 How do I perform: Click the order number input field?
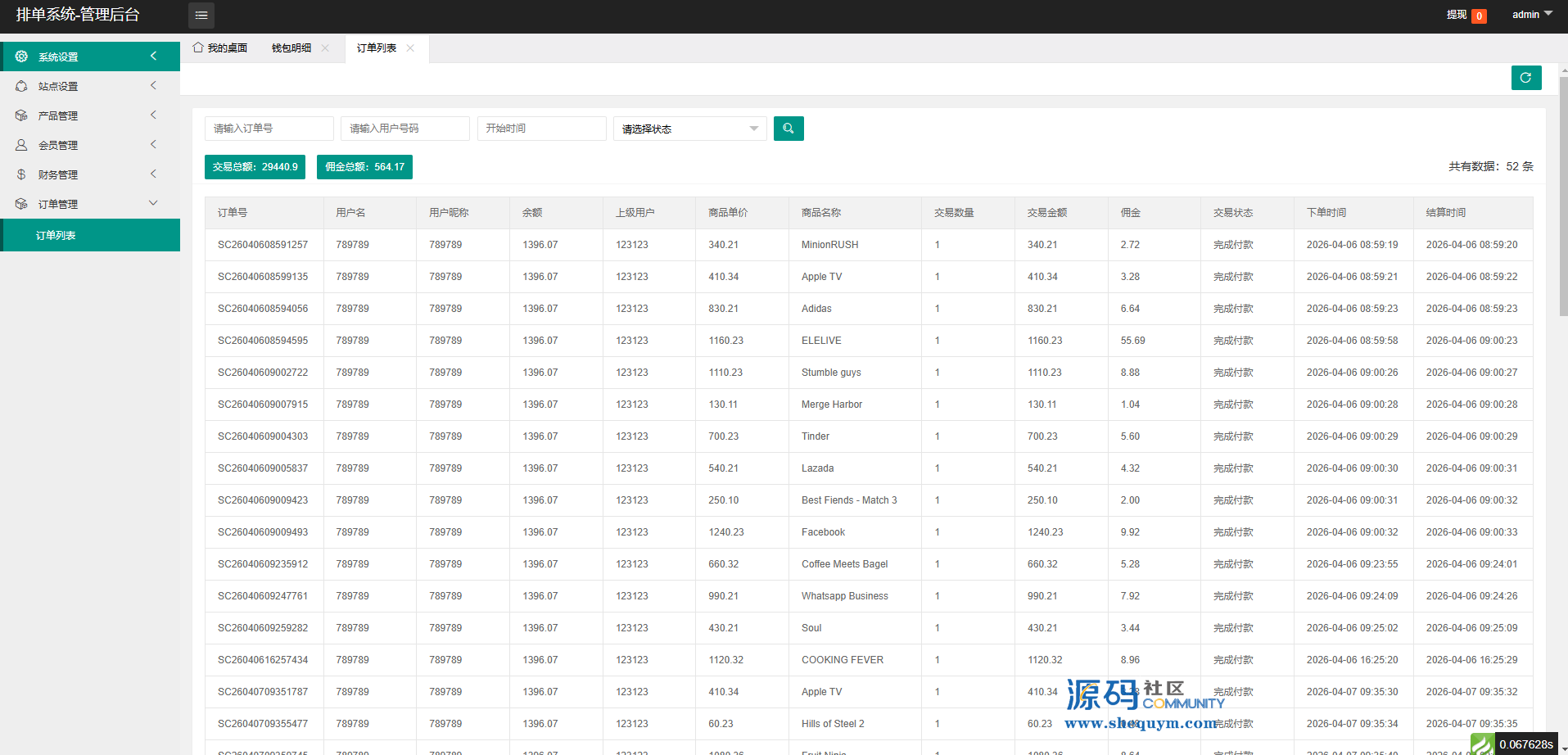[x=269, y=129]
